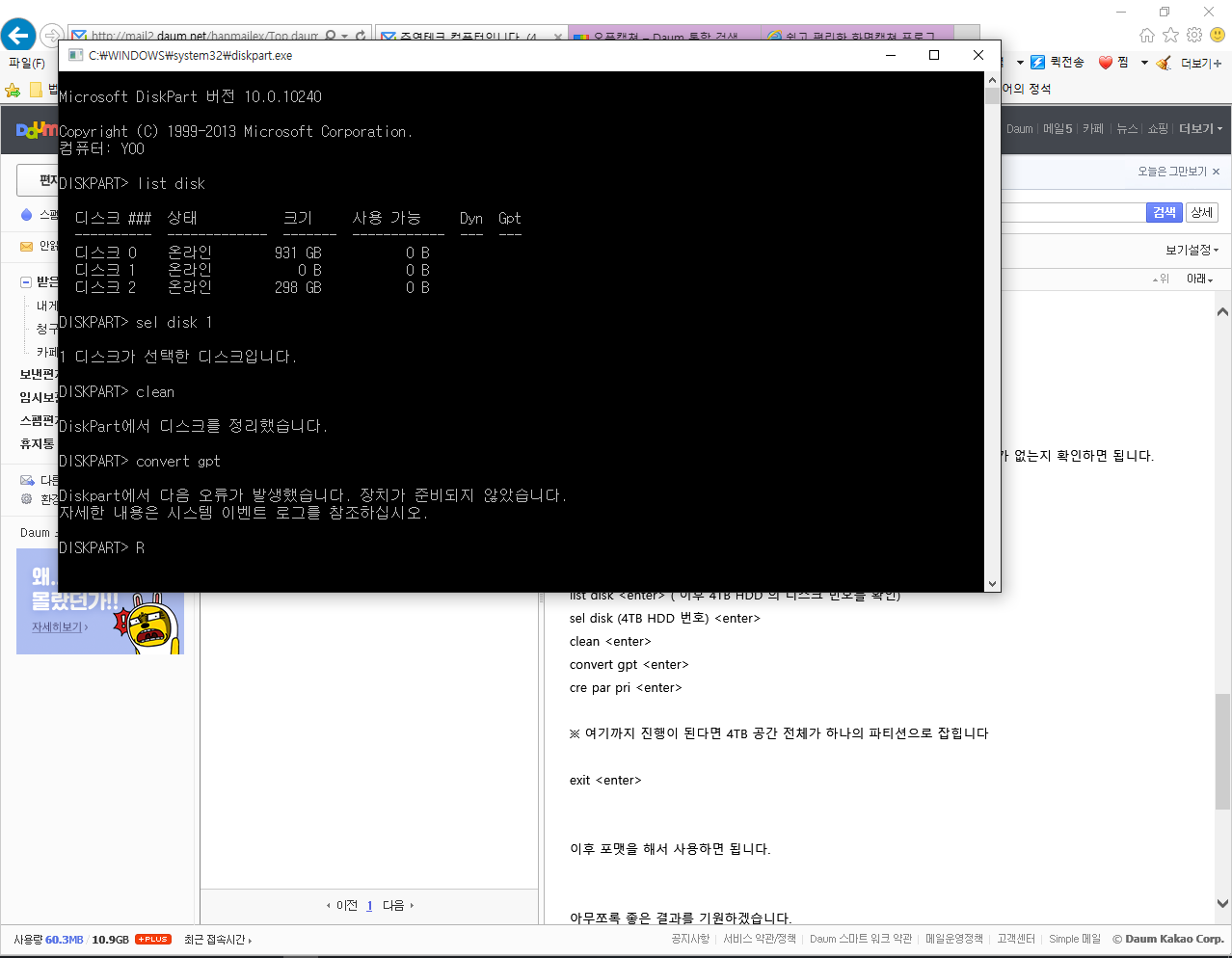
Task: Click the 상세 detailed search button
Action: click(1201, 213)
